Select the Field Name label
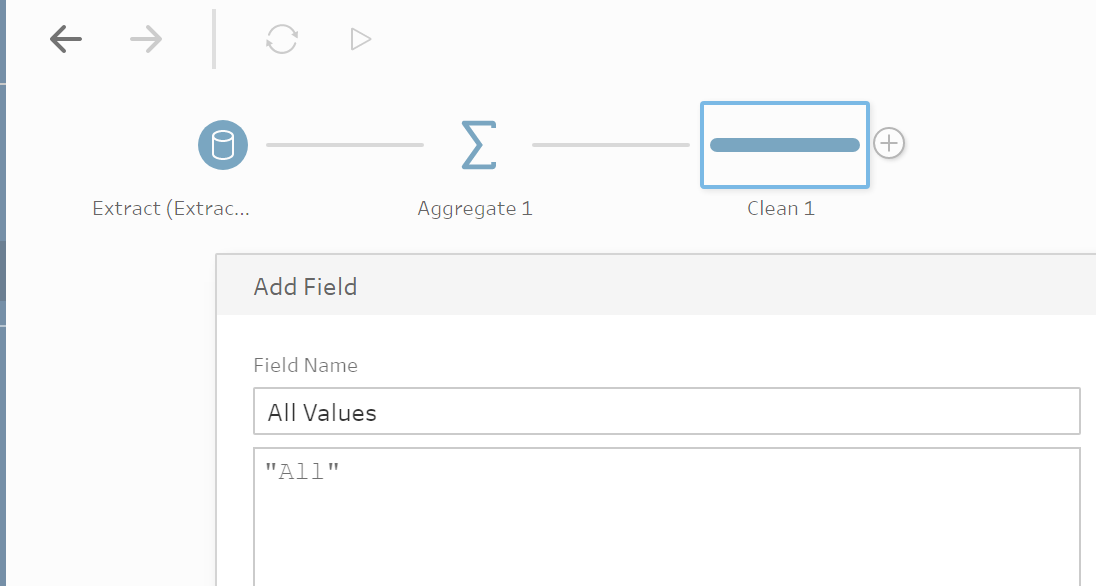 tap(306, 365)
